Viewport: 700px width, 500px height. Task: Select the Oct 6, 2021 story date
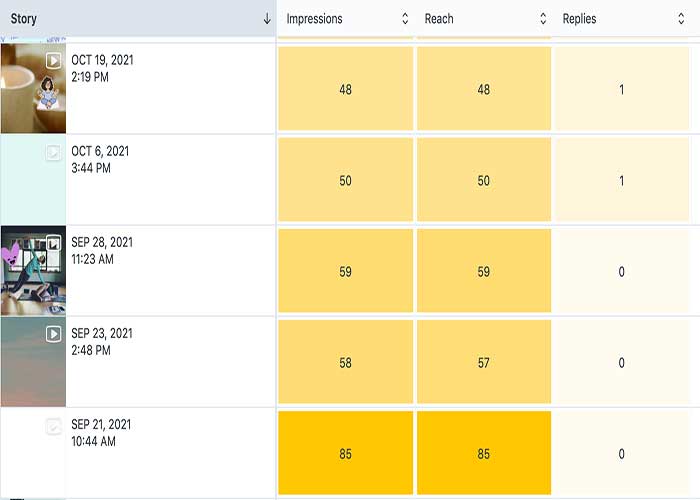click(100, 152)
